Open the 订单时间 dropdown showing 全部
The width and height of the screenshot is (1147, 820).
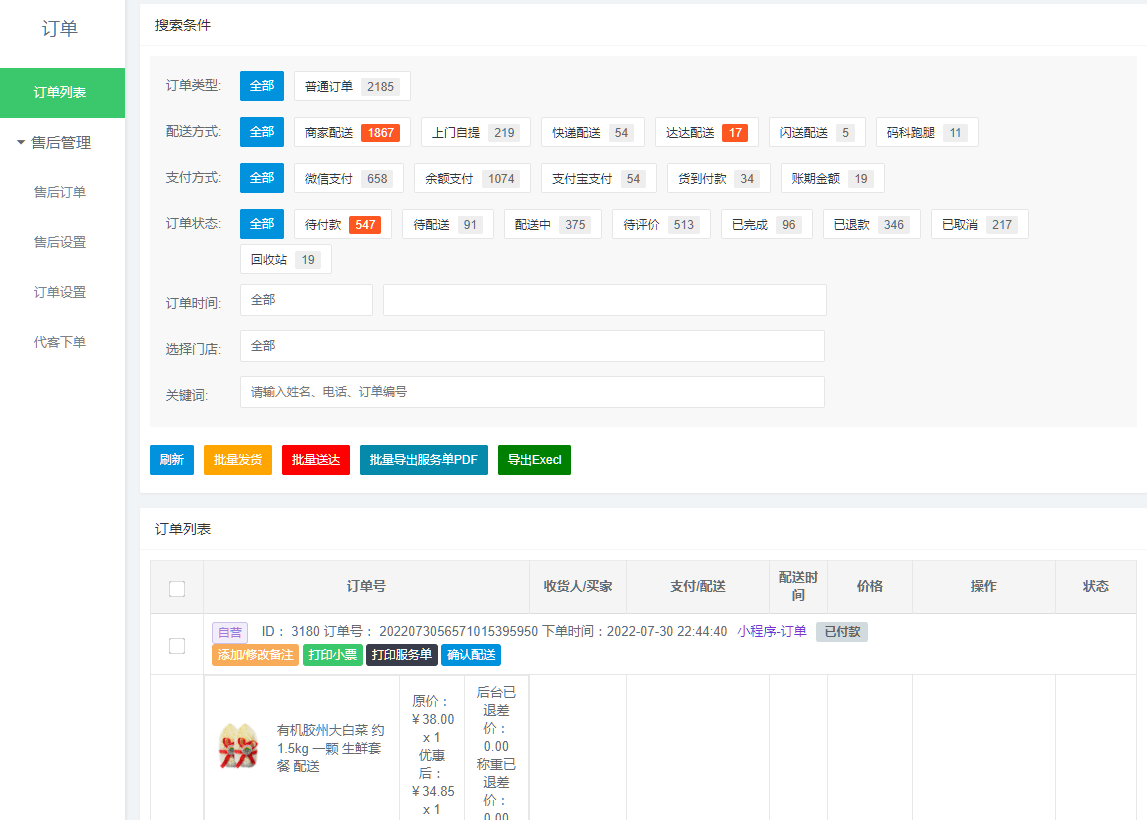click(x=306, y=300)
